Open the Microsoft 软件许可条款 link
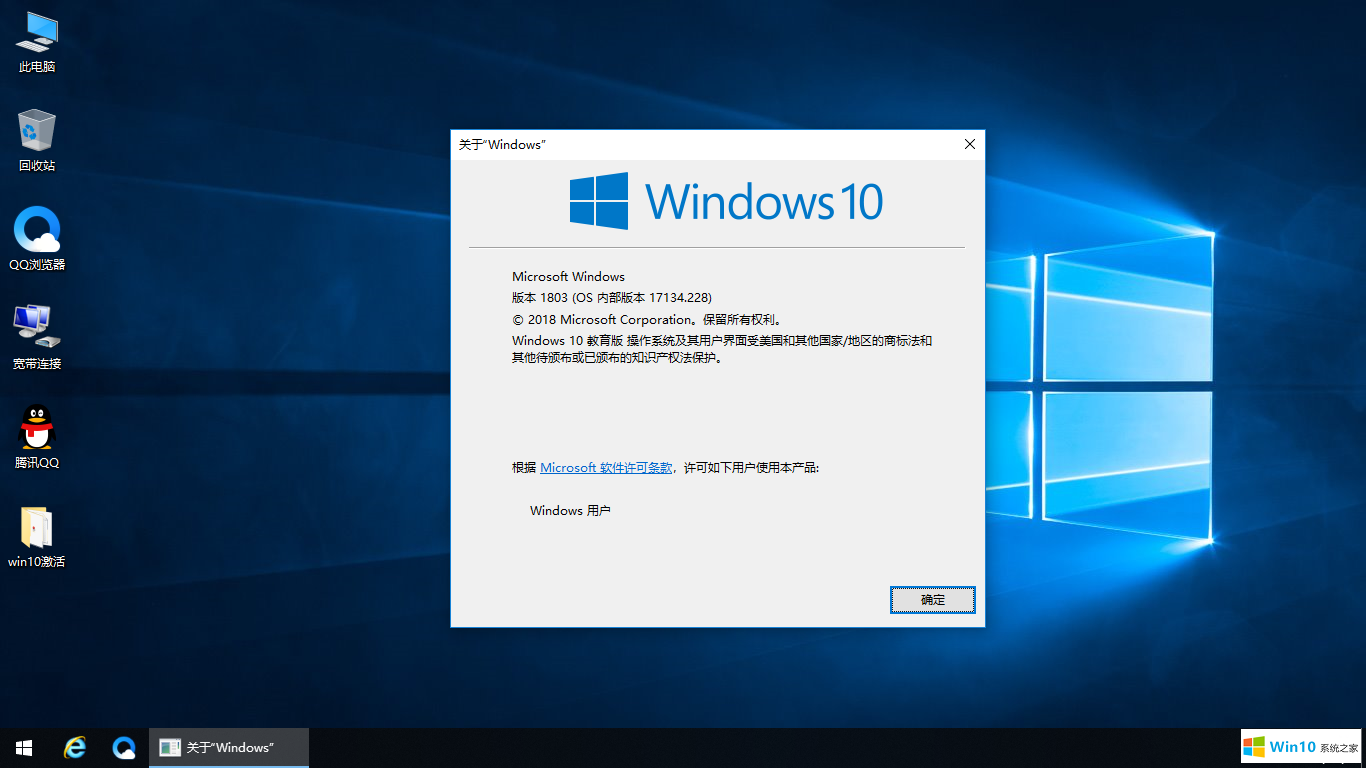Image resolution: width=1366 pixels, height=768 pixels. (x=606, y=467)
